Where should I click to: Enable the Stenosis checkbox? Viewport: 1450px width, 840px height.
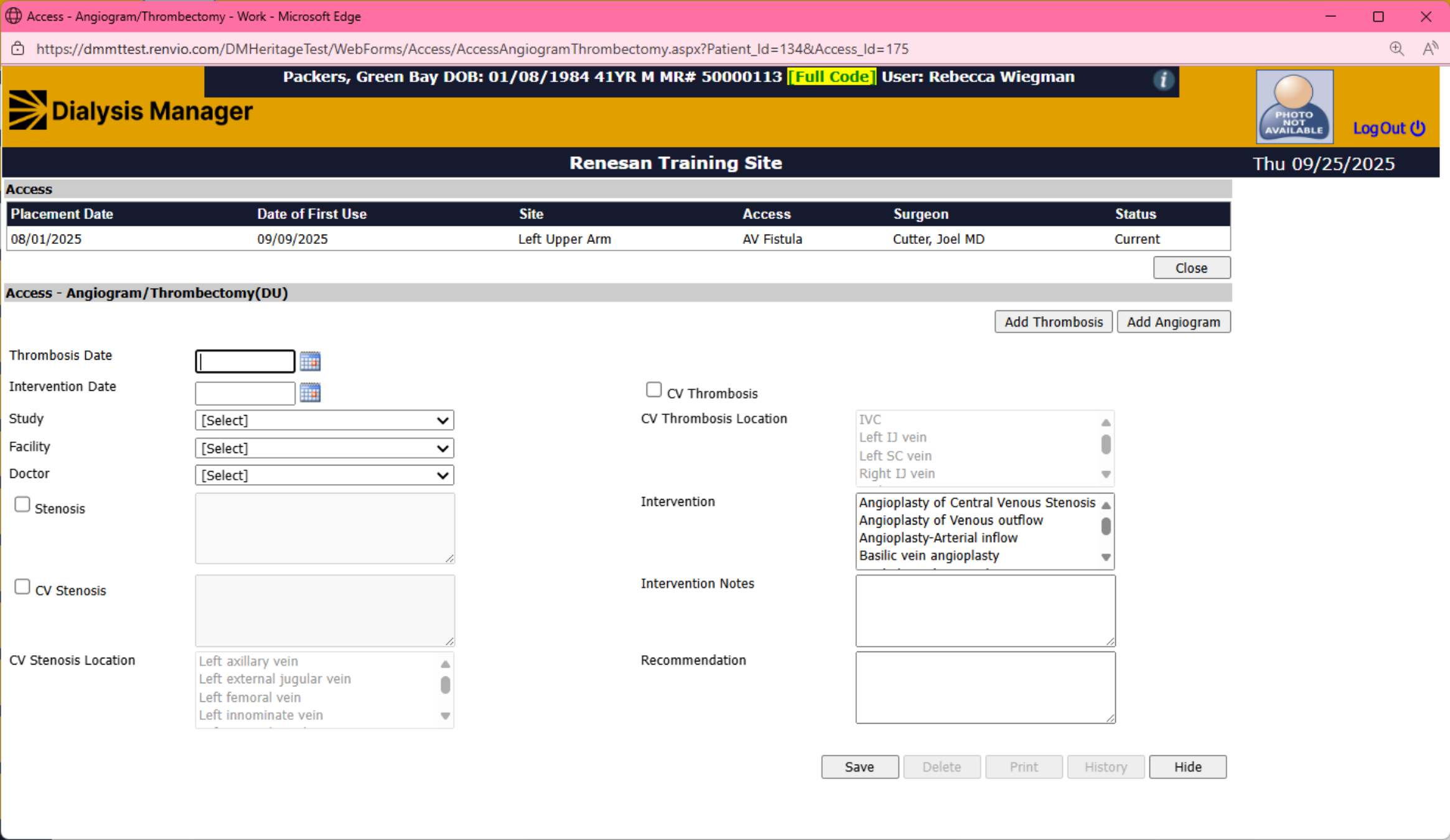tap(22, 505)
